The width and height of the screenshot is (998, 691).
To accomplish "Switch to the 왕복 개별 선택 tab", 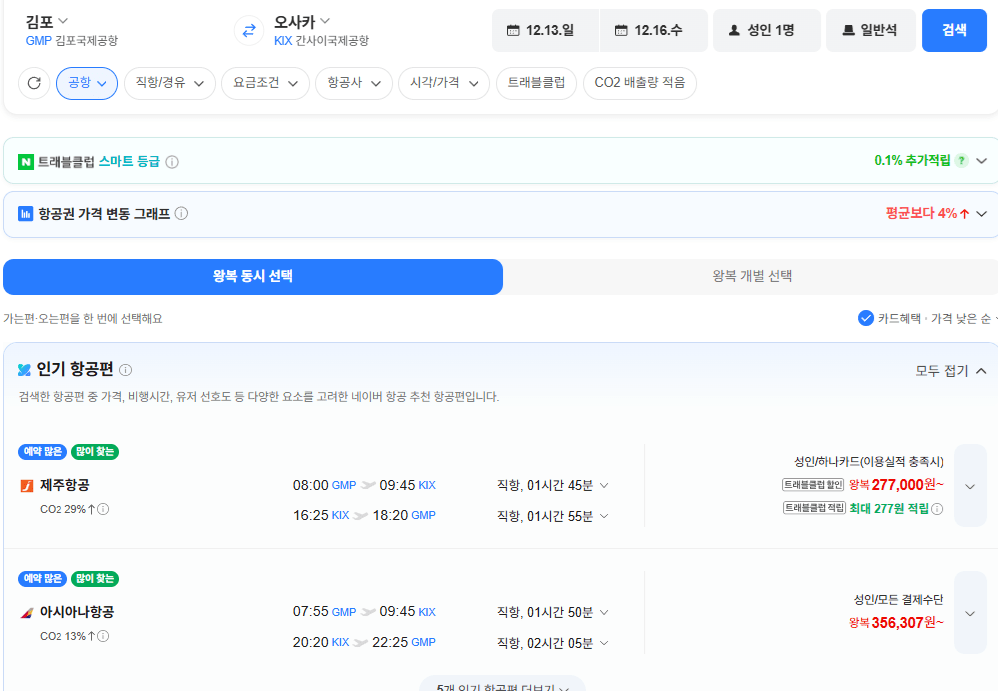I will 752,276.
